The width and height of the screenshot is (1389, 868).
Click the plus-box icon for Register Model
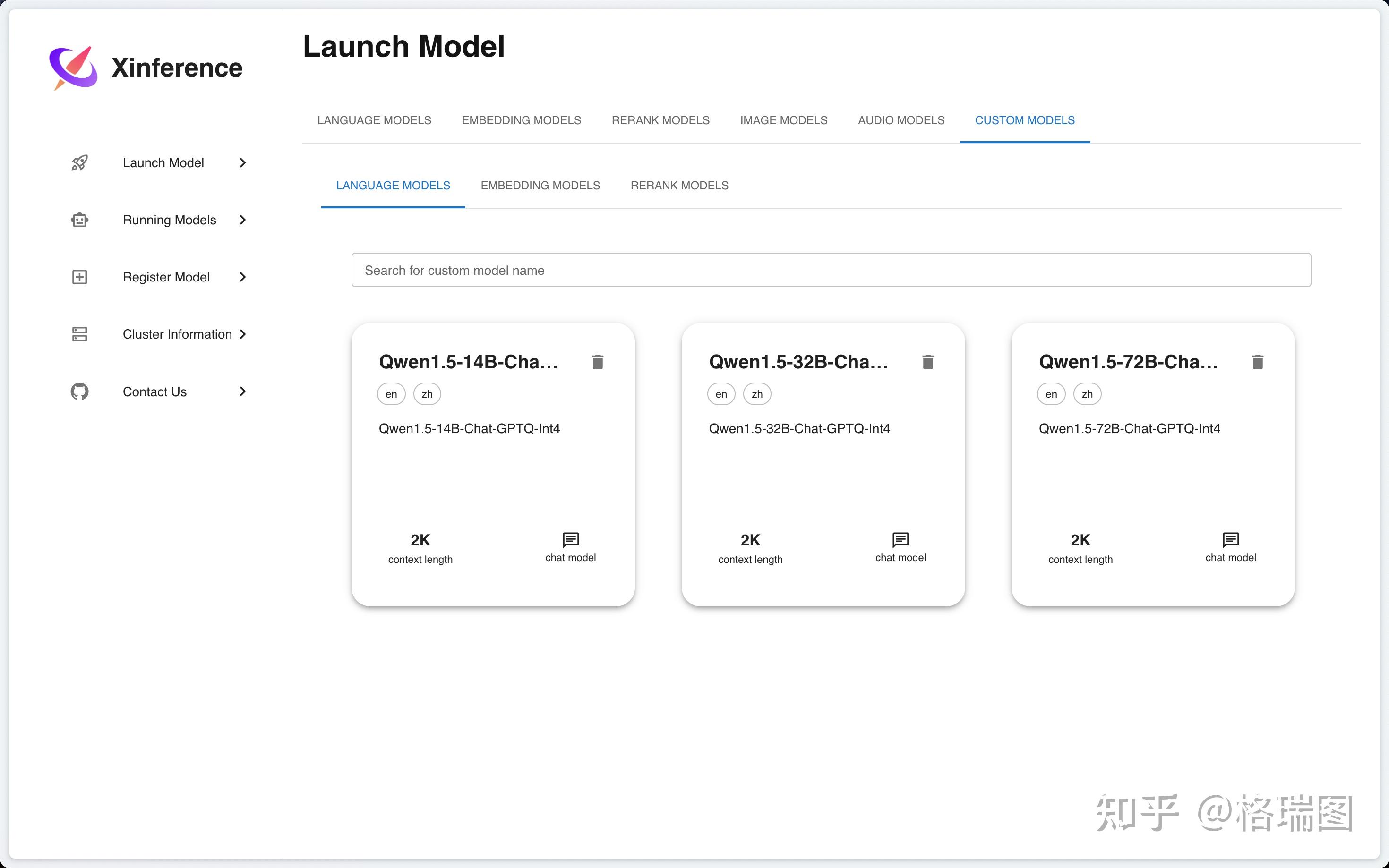coord(79,277)
